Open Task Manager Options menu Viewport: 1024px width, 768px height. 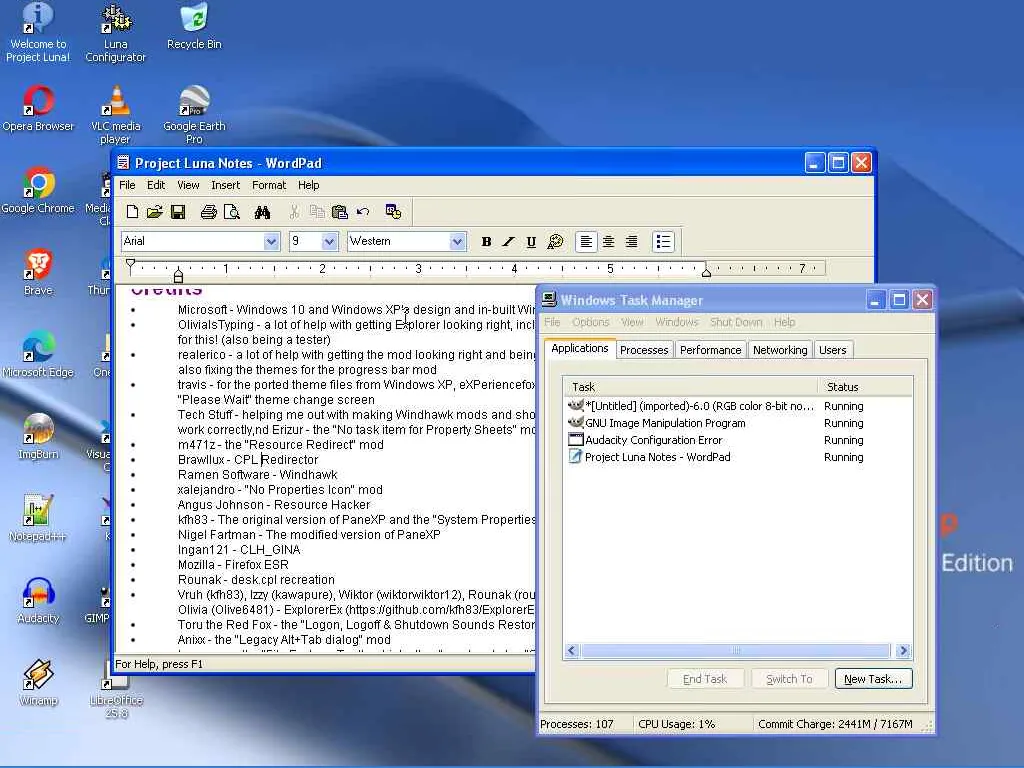590,322
